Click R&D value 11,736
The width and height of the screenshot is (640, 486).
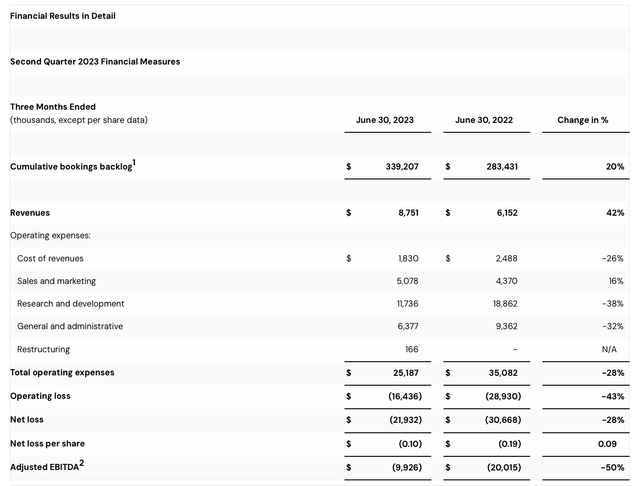(x=408, y=304)
